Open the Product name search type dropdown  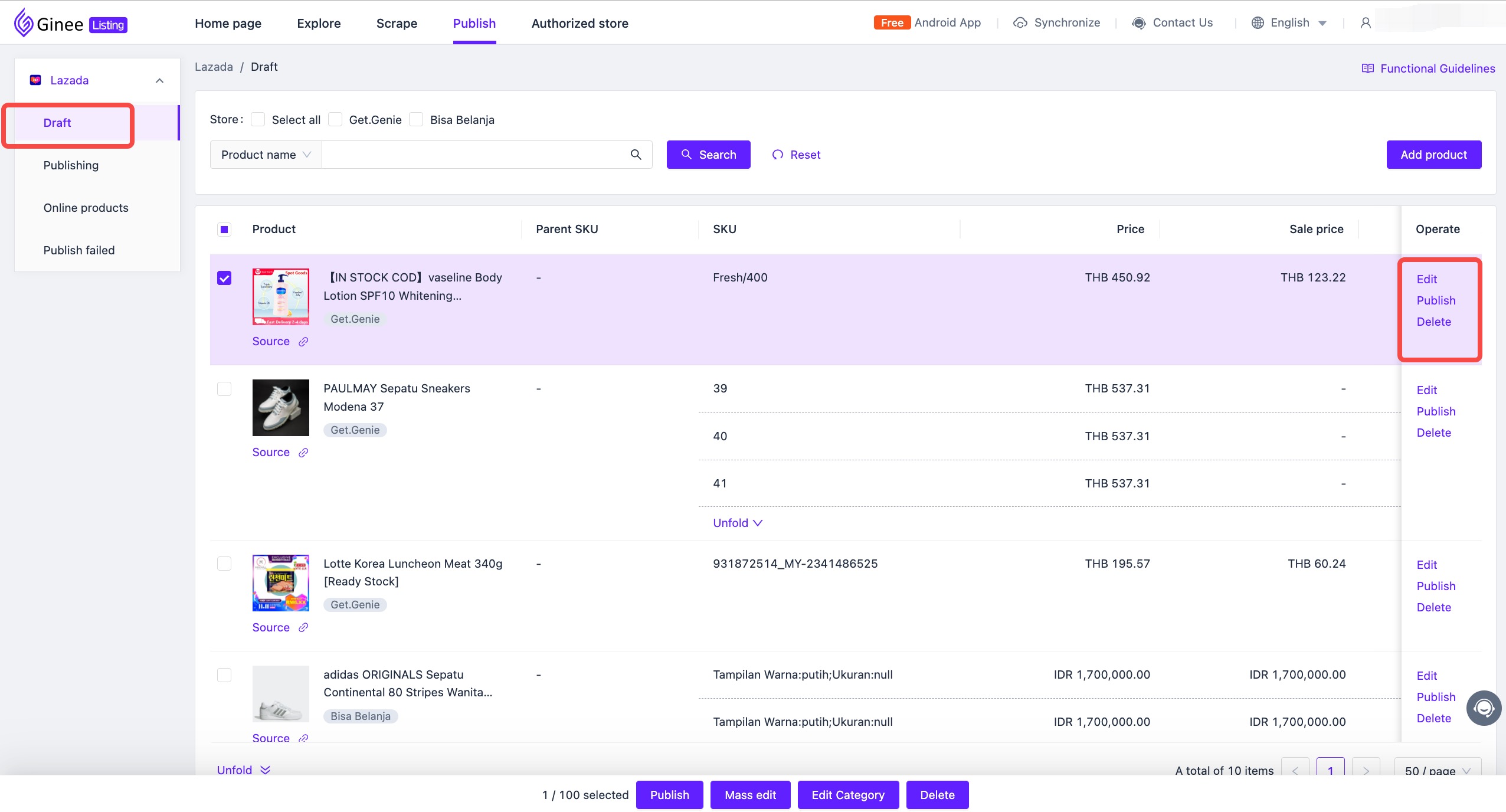click(x=266, y=155)
